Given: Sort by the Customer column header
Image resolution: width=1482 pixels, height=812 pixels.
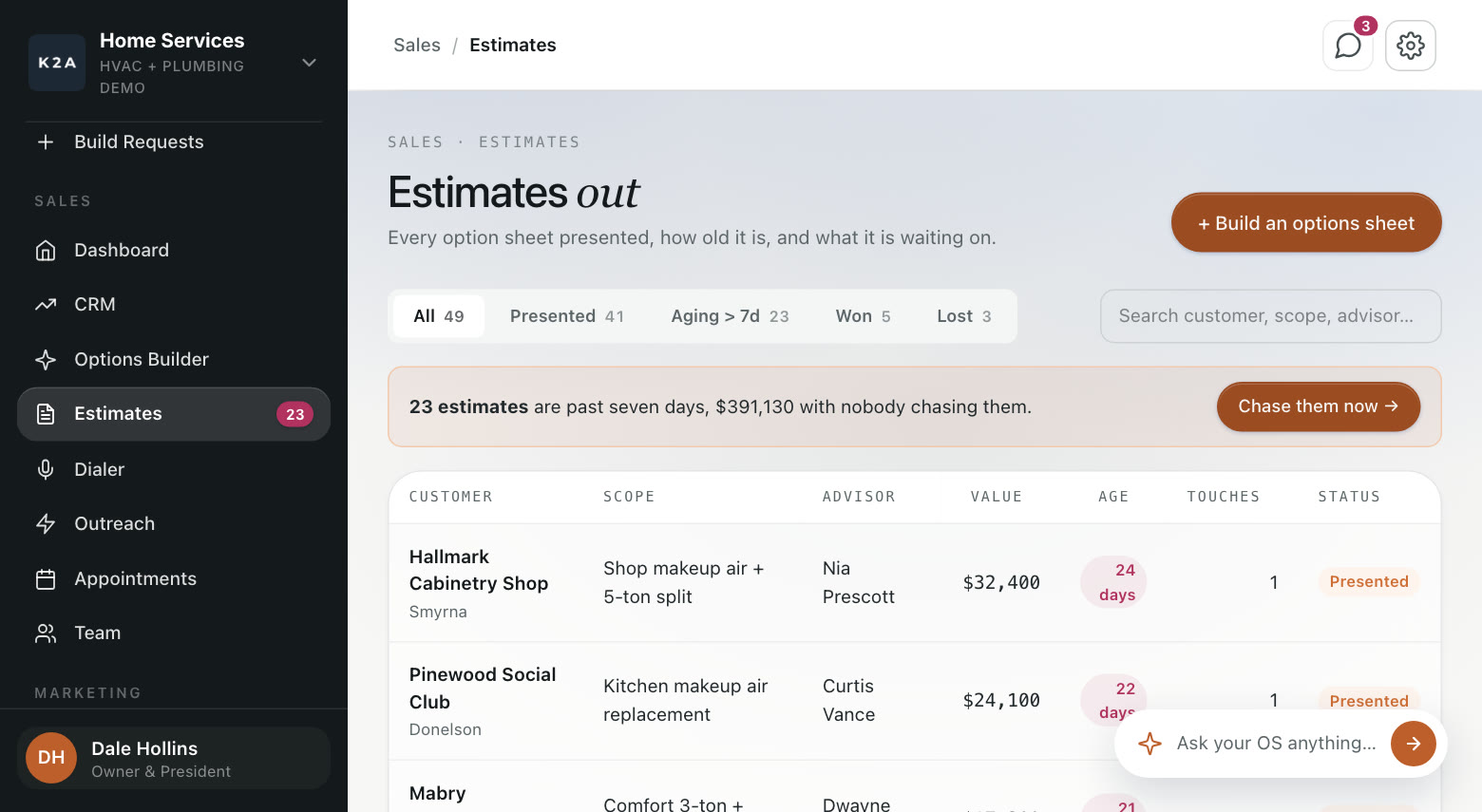Looking at the screenshot, I should click(x=450, y=497).
